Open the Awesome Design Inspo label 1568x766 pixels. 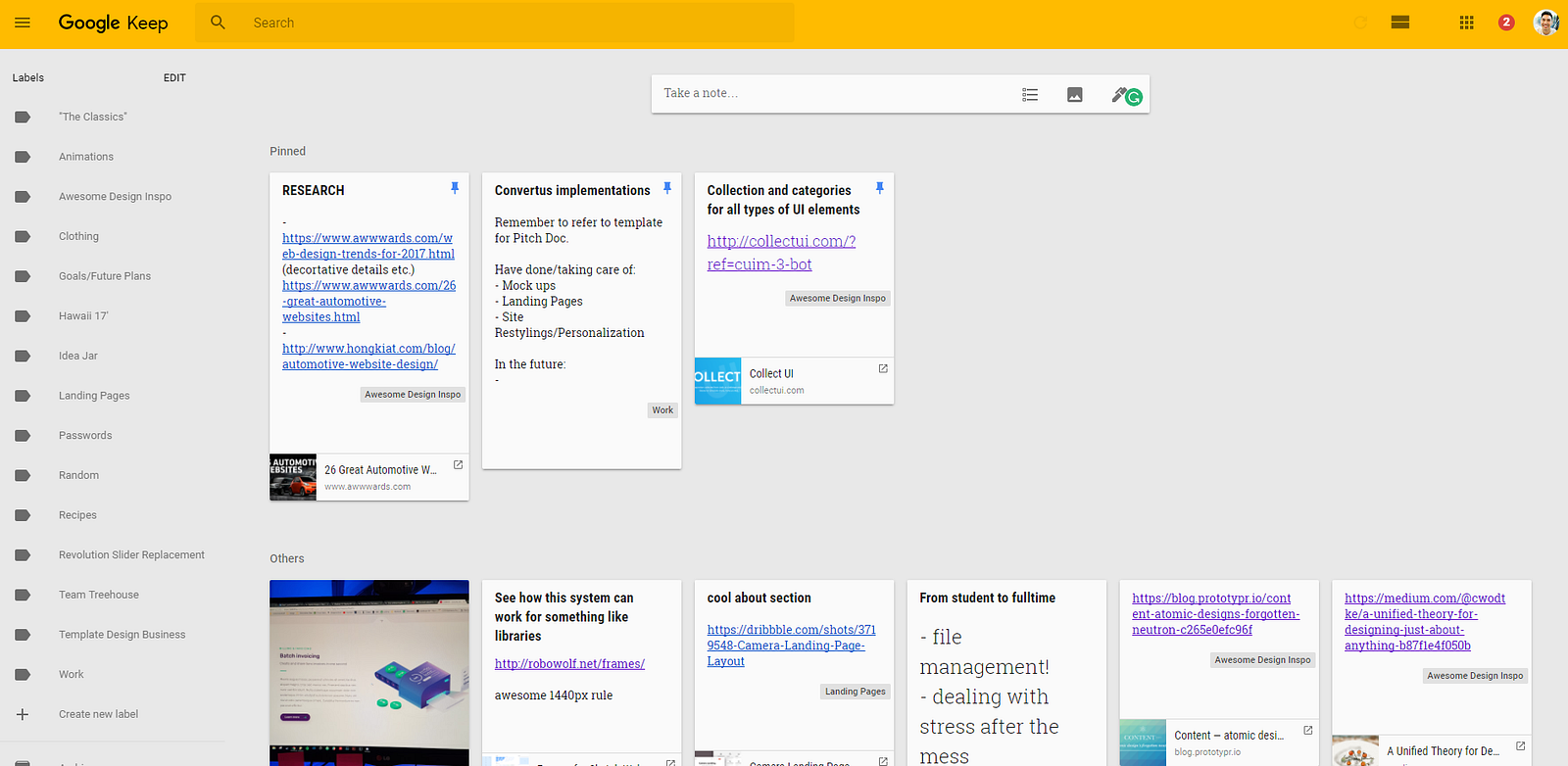pyautogui.click(x=115, y=197)
